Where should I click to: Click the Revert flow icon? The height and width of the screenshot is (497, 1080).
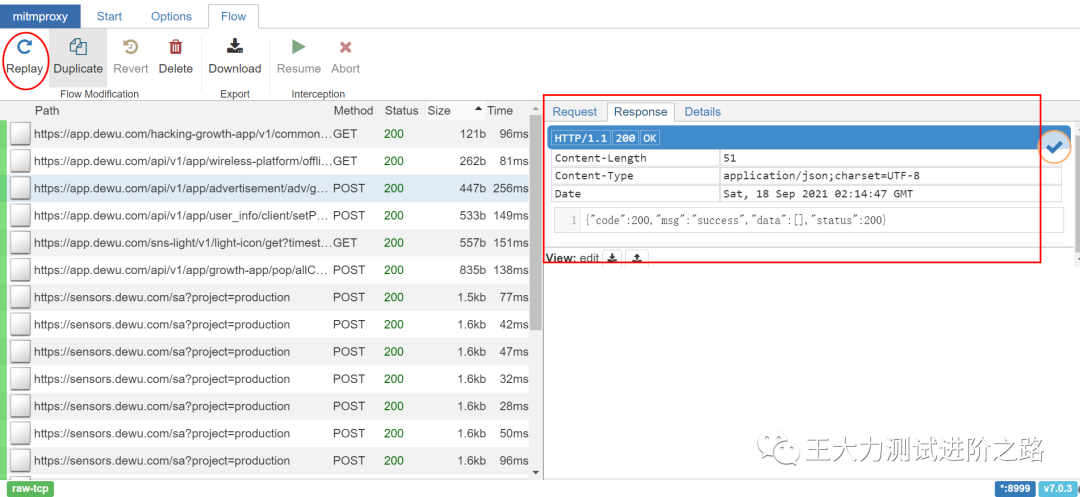coord(131,47)
